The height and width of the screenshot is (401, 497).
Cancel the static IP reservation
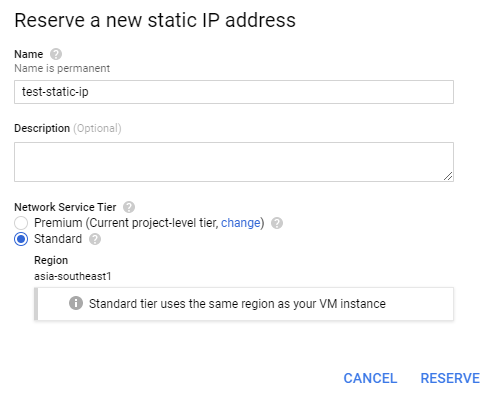[x=370, y=378]
